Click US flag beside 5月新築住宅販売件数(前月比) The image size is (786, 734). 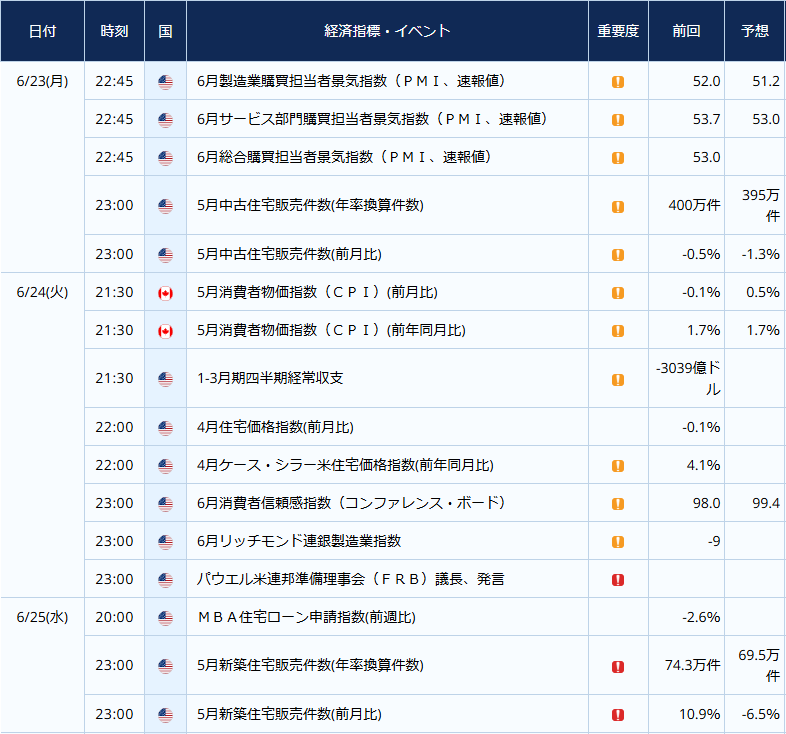(165, 715)
